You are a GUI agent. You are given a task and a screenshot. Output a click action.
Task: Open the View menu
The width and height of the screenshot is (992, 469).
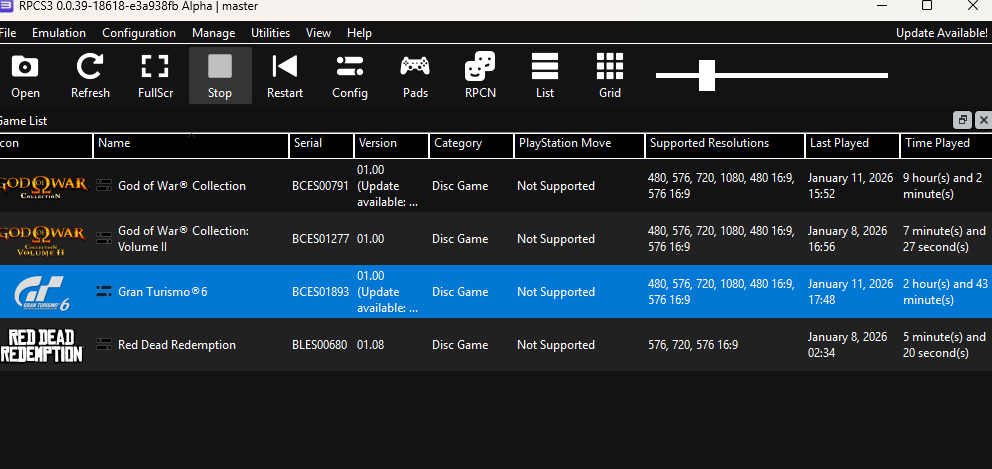(x=318, y=33)
